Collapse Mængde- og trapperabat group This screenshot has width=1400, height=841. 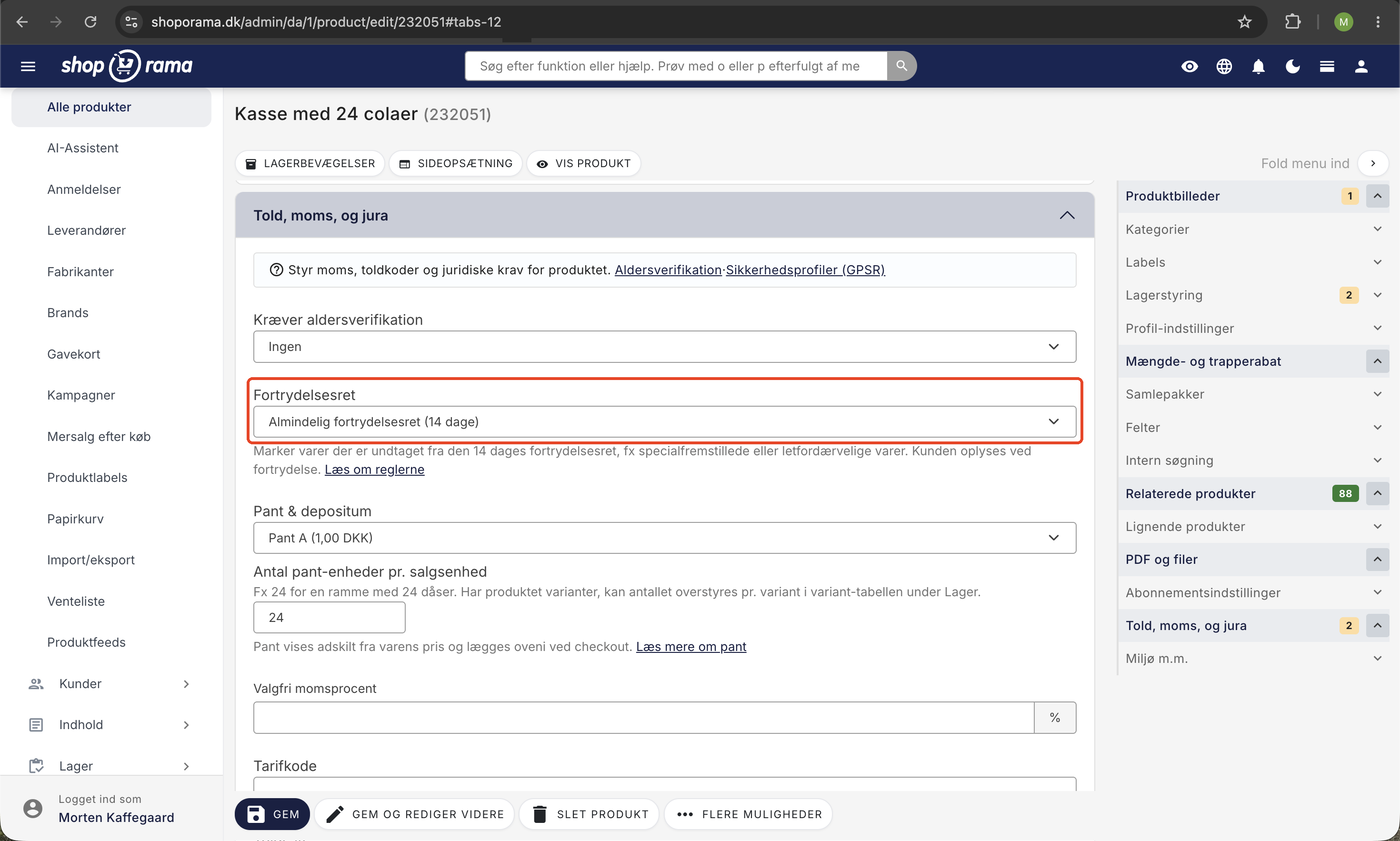1377,361
